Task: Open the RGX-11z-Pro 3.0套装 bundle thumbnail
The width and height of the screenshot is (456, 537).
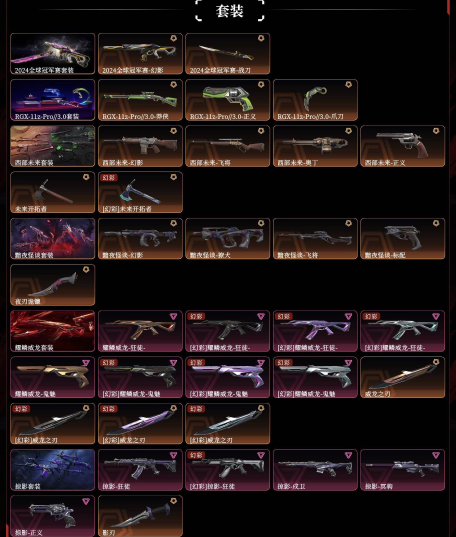Action: click(53, 100)
